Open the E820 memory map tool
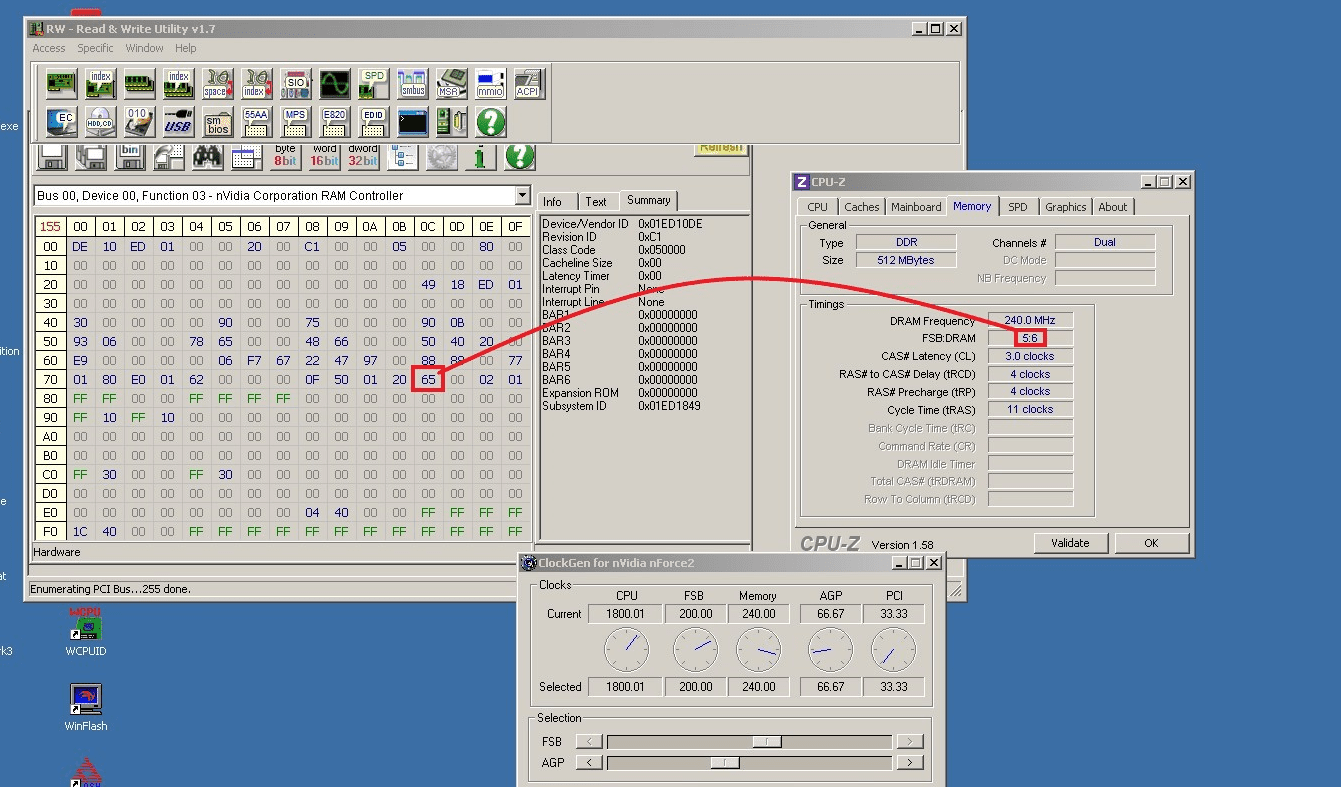The image size is (1341, 787). tap(334, 122)
